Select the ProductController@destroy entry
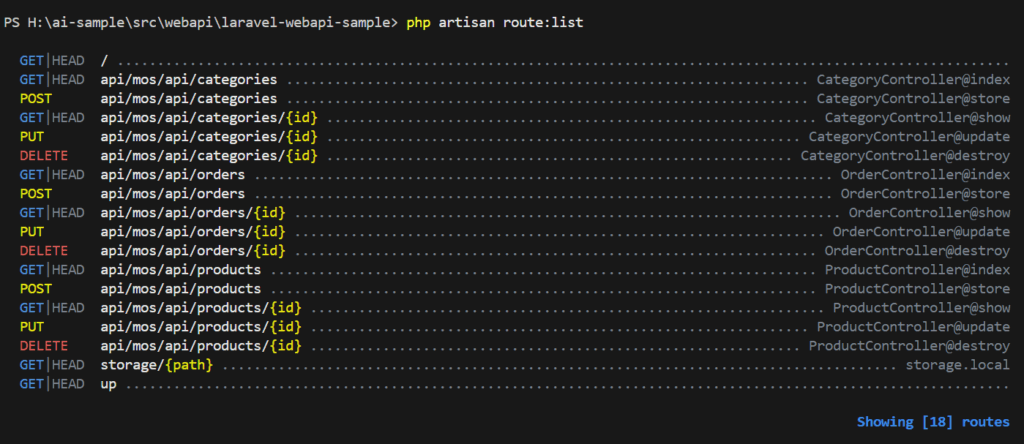 tap(908, 346)
